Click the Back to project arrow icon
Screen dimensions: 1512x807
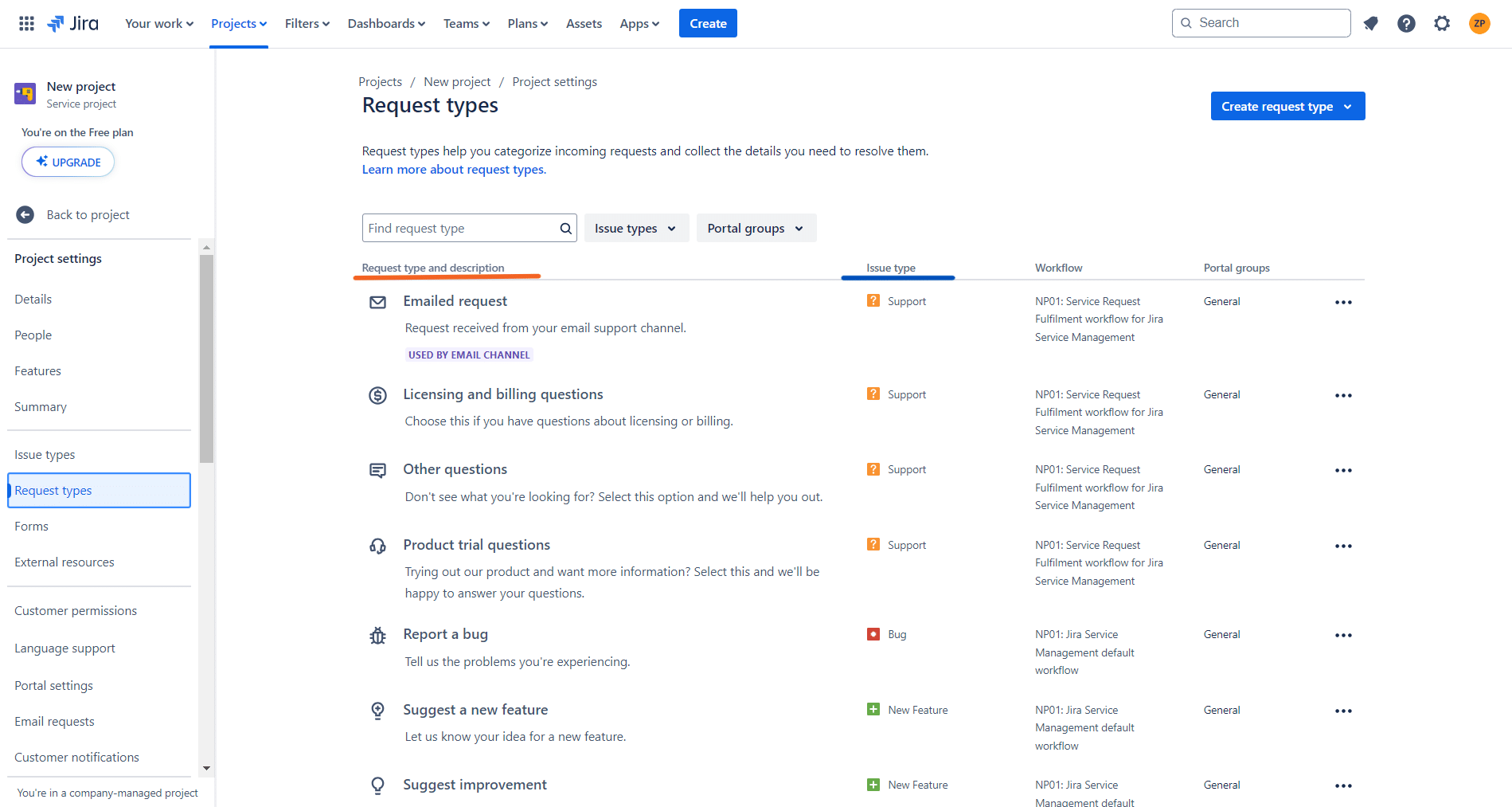[25, 214]
